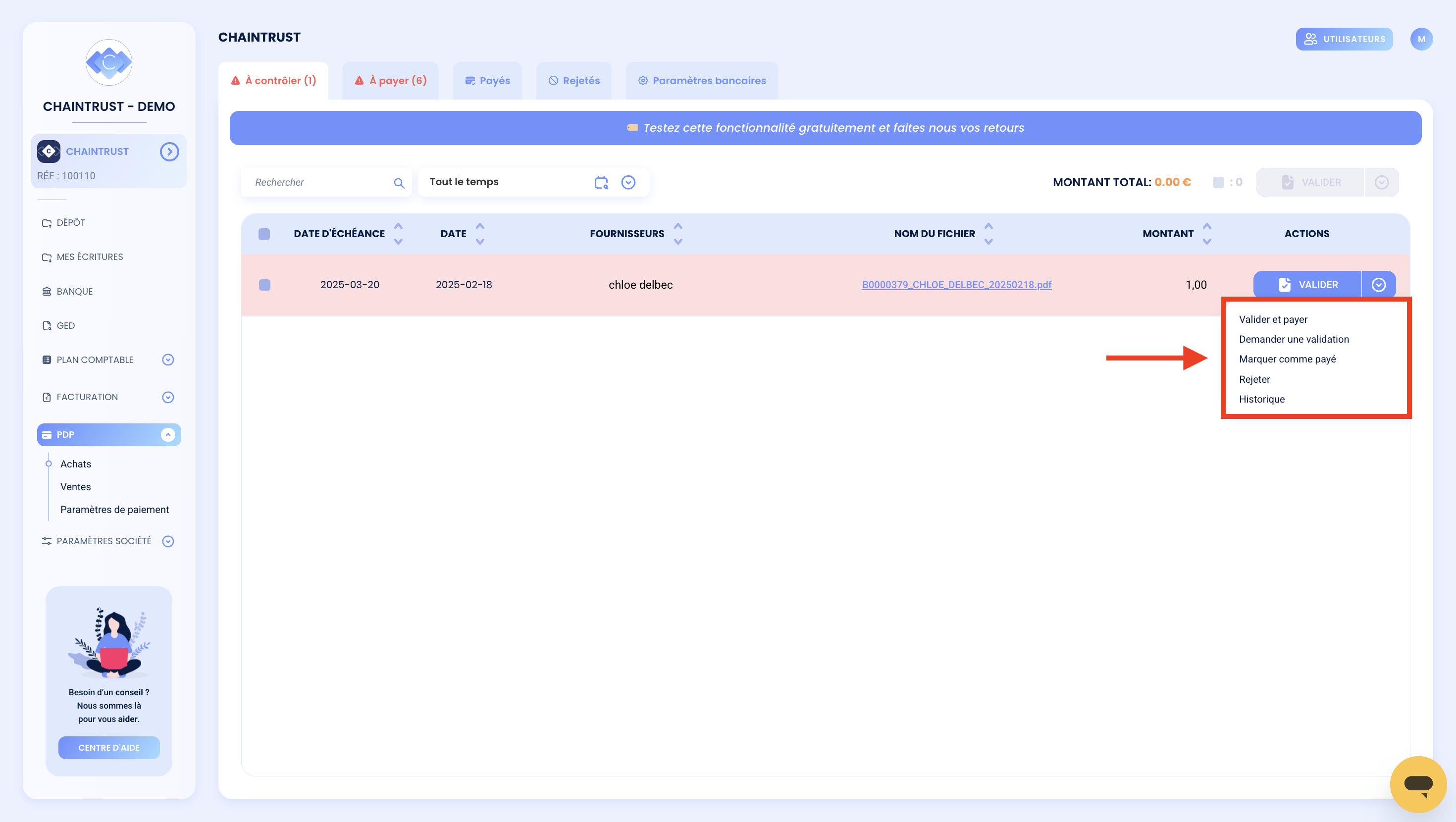Open the yellow chat support bubble
The width and height of the screenshot is (1456, 822).
click(1417, 784)
